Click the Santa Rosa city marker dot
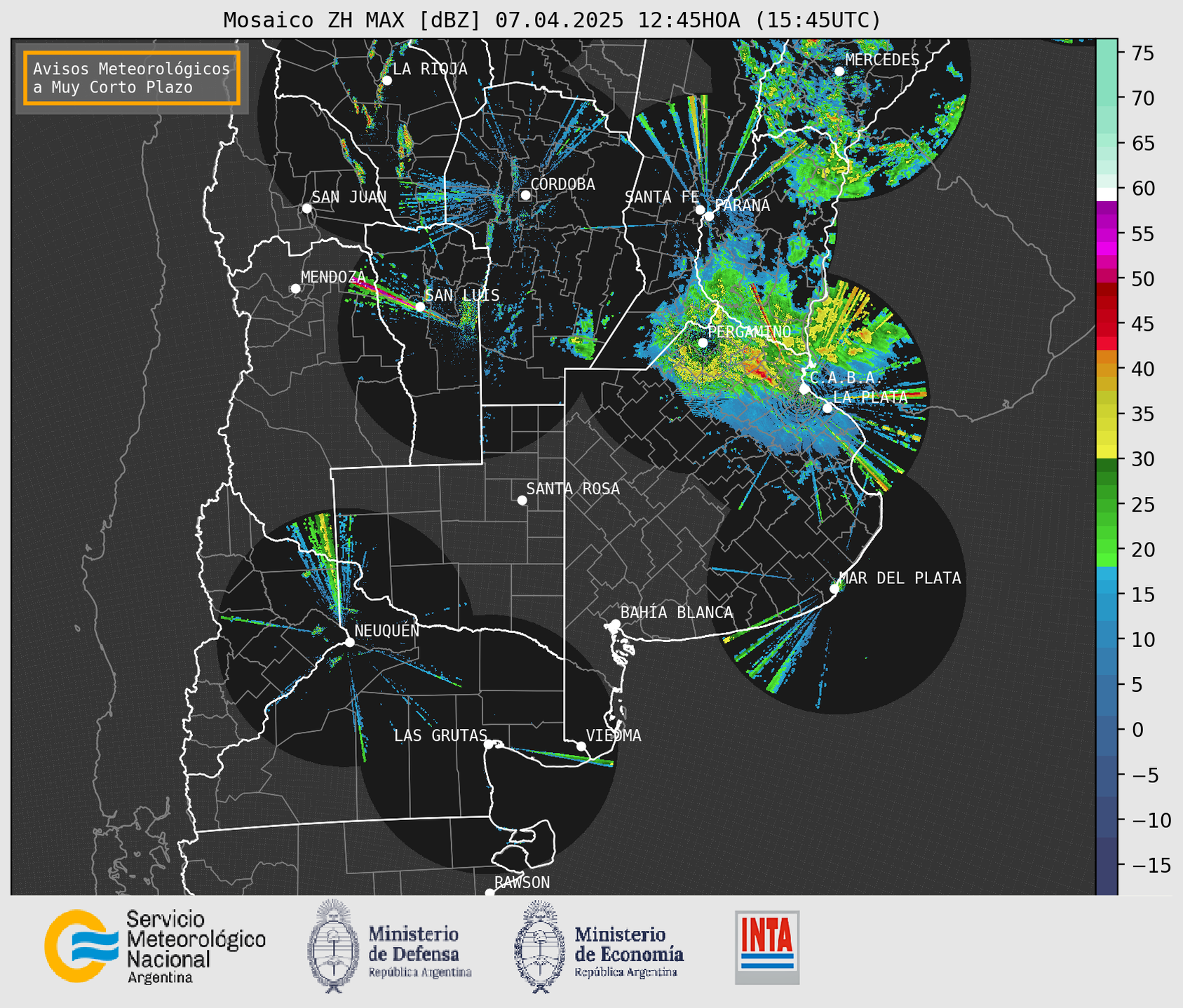Screen dimensions: 1183x1008 (x=522, y=500)
